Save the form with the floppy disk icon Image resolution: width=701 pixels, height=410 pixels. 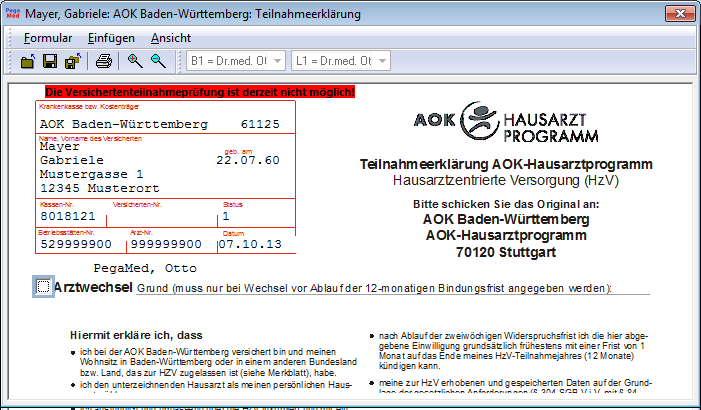pos(50,62)
